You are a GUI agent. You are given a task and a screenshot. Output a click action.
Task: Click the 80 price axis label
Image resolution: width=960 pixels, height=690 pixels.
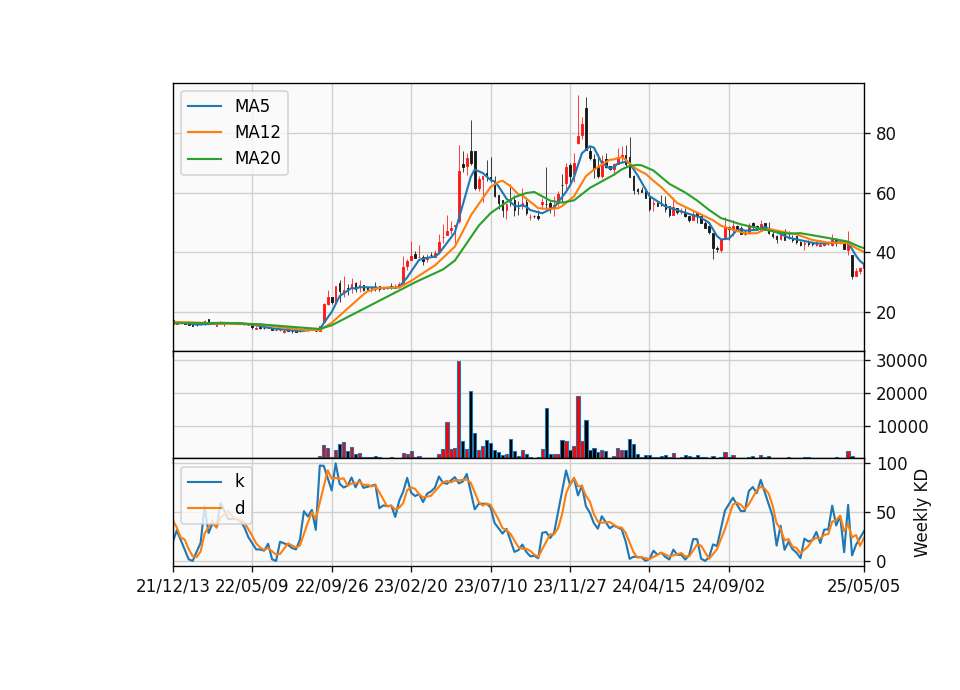coord(885,134)
